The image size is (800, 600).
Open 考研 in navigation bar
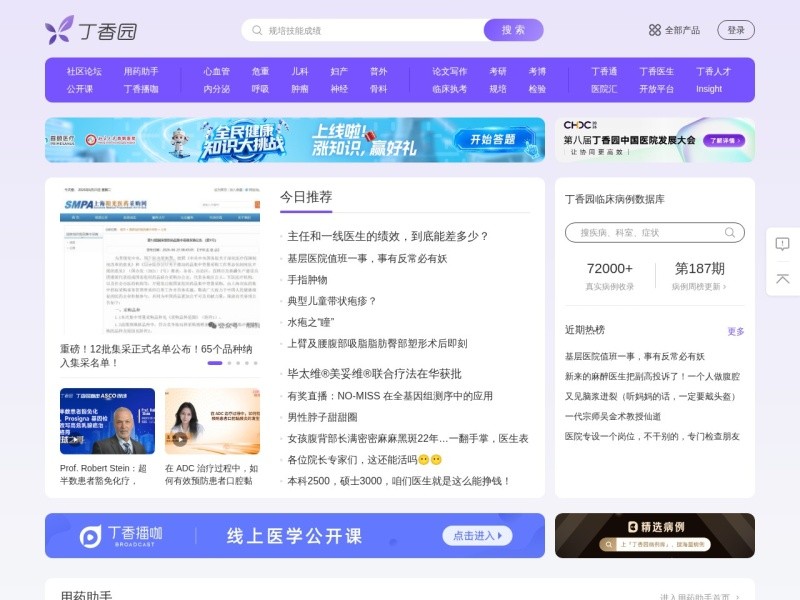point(498,71)
